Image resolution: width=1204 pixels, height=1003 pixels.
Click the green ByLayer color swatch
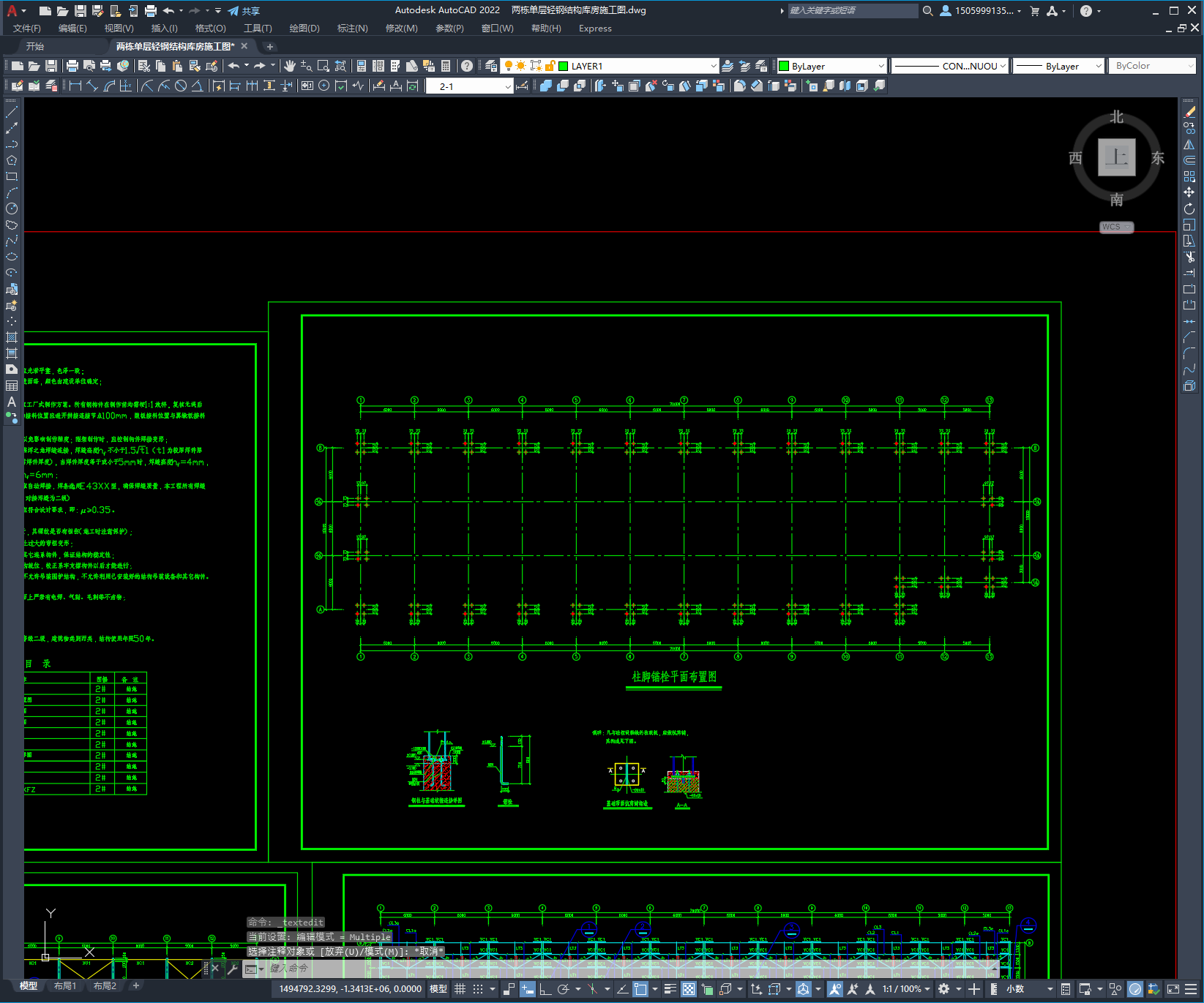[x=784, y=66]
